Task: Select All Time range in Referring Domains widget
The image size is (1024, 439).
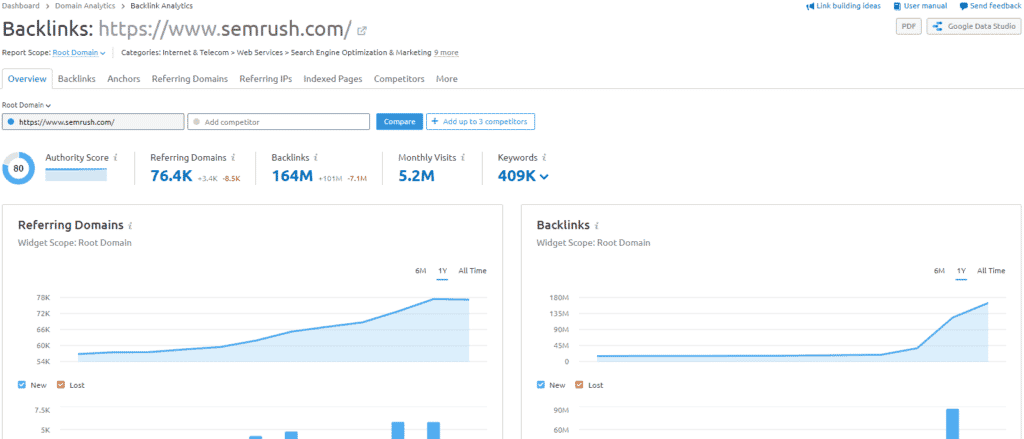Action: click(472, 270)
